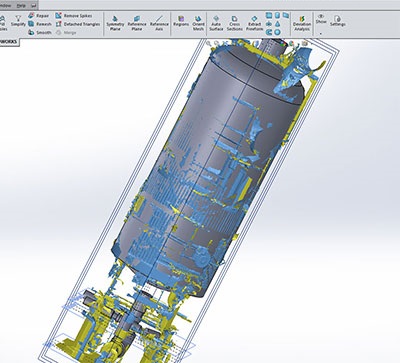Open the Settings tool
The image size is (400, 363).
click(x=338, y=21)
